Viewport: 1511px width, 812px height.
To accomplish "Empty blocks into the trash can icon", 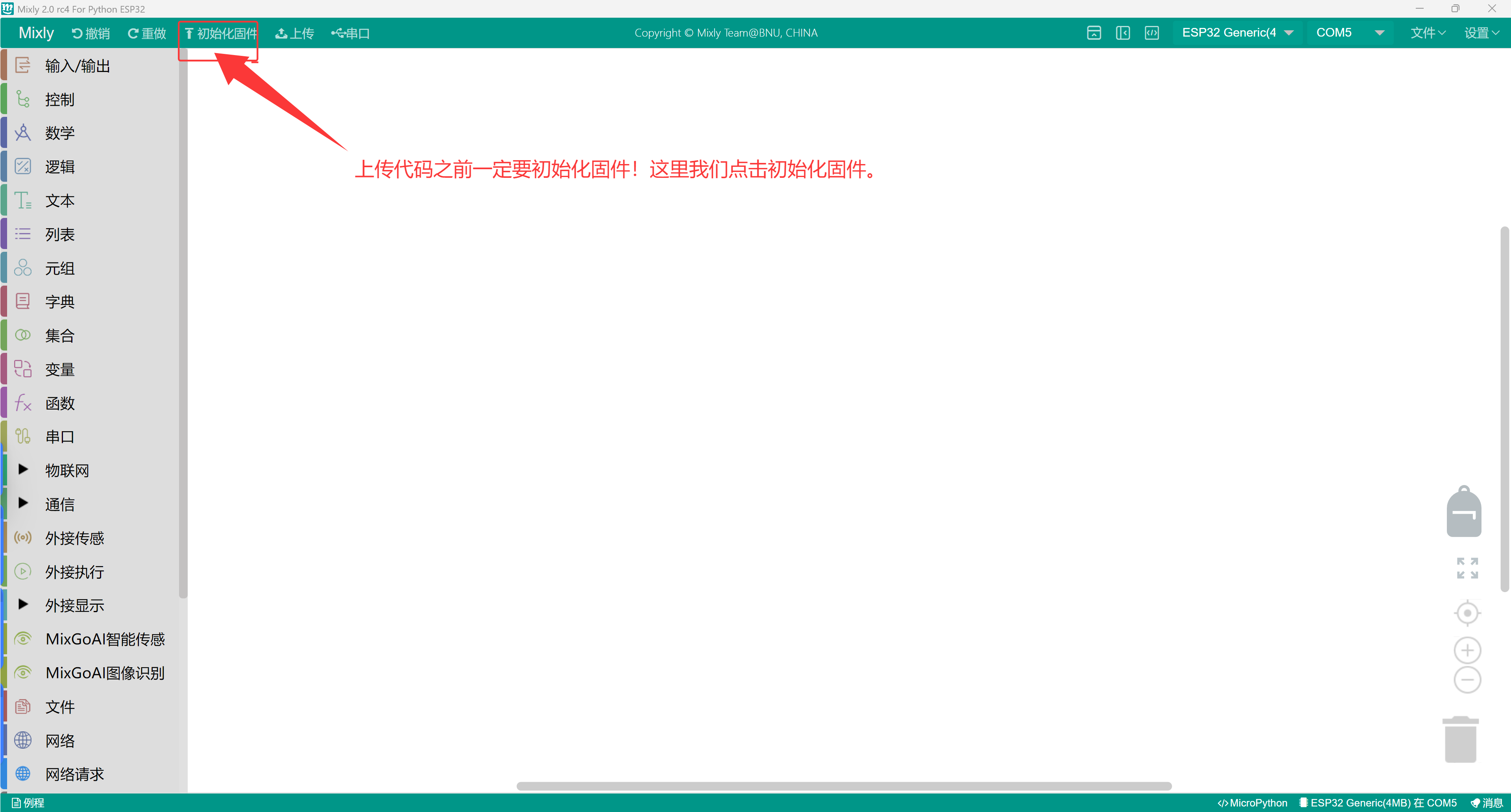I will [x=1461, y=738].
